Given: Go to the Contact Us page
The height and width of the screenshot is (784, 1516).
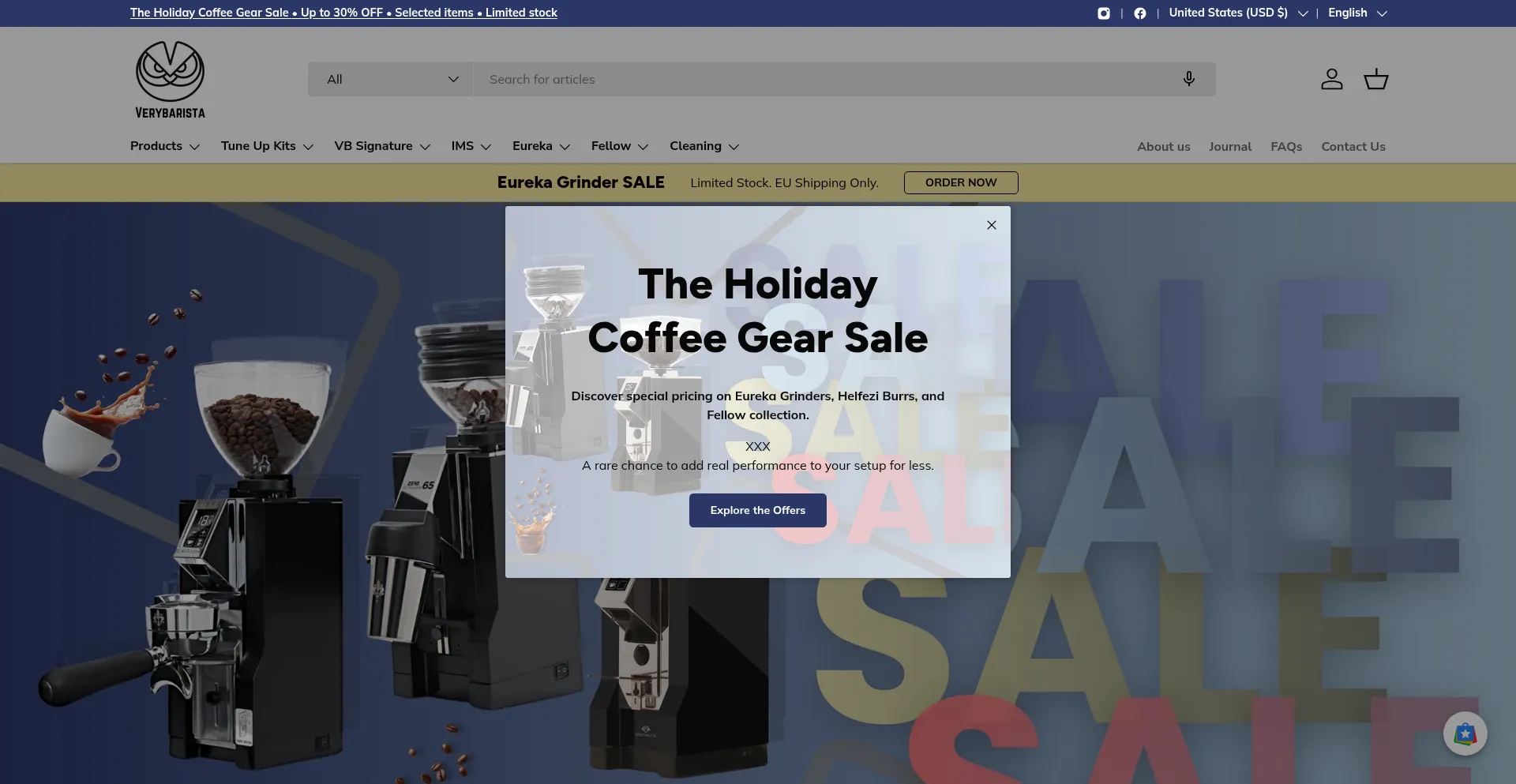Looking at the screenshot, I should [1353, 147].
